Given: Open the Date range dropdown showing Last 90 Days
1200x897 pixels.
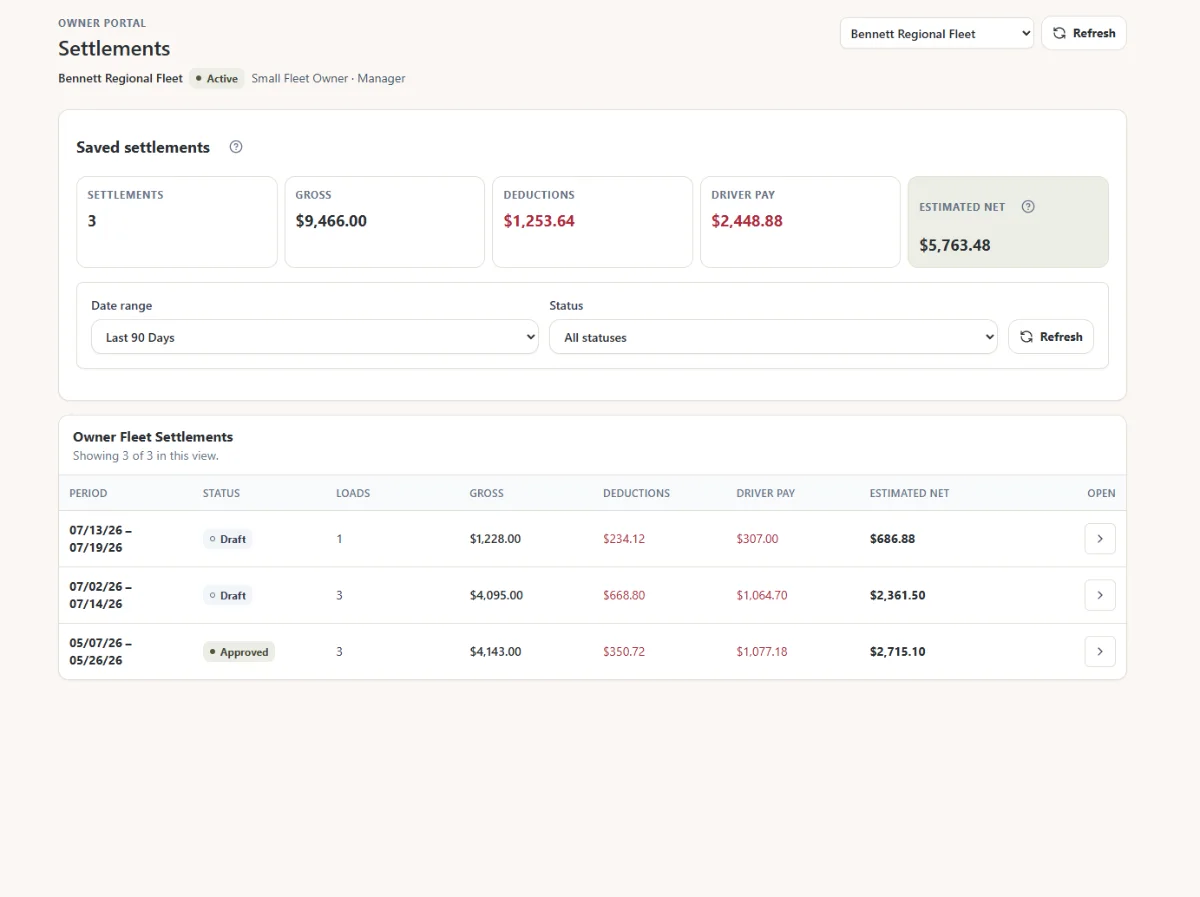Looking at the screenshot, I should point(315,337).
